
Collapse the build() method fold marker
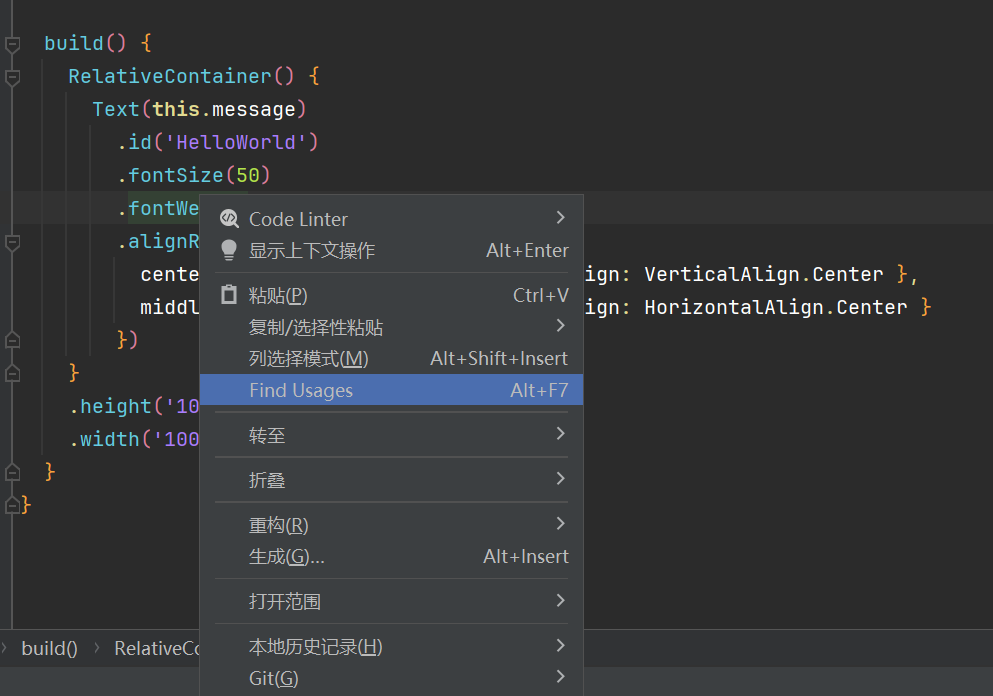[12, 44]
